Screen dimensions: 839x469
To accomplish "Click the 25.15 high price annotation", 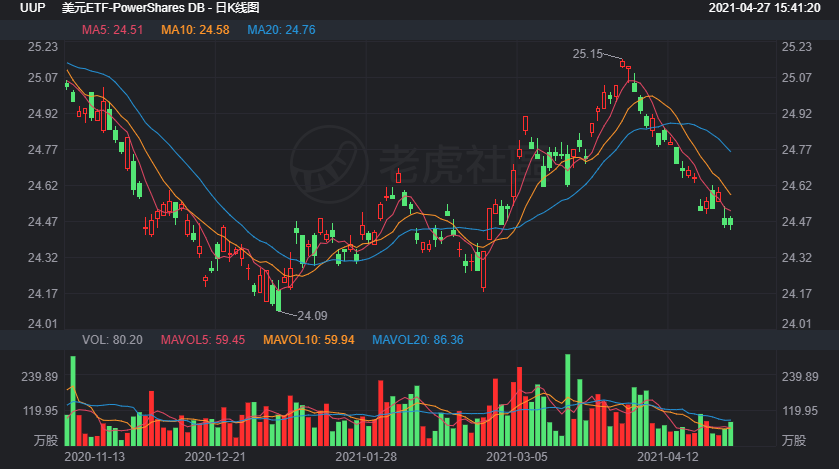I will 588,54.
